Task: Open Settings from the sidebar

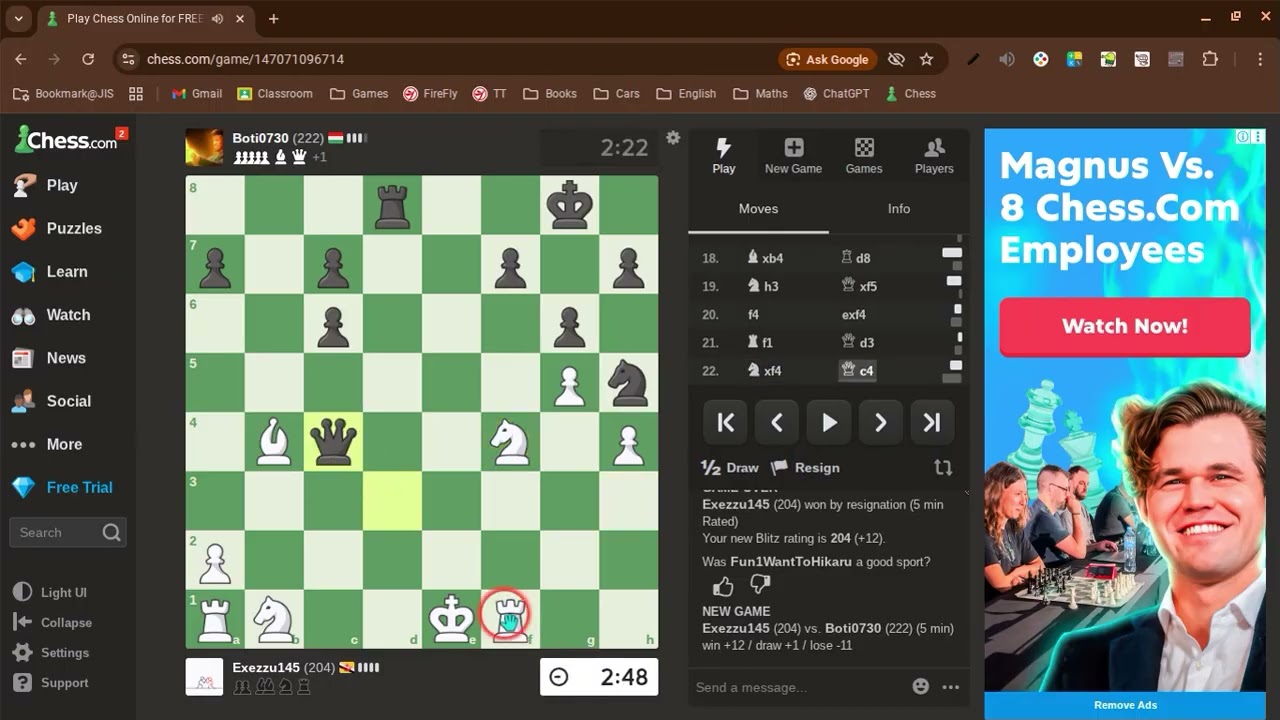Action: pos(52,652)
